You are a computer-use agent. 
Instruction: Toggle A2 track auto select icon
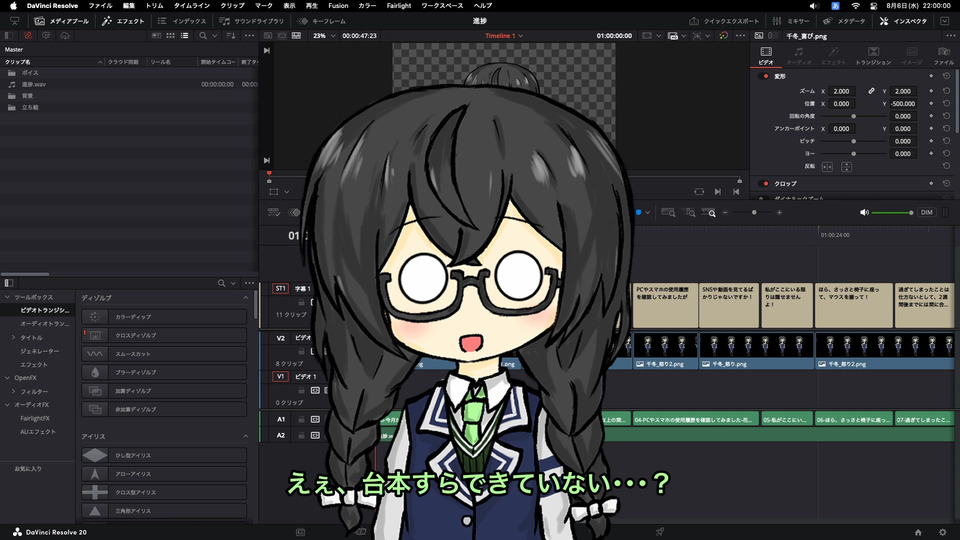tap(315, 435)
